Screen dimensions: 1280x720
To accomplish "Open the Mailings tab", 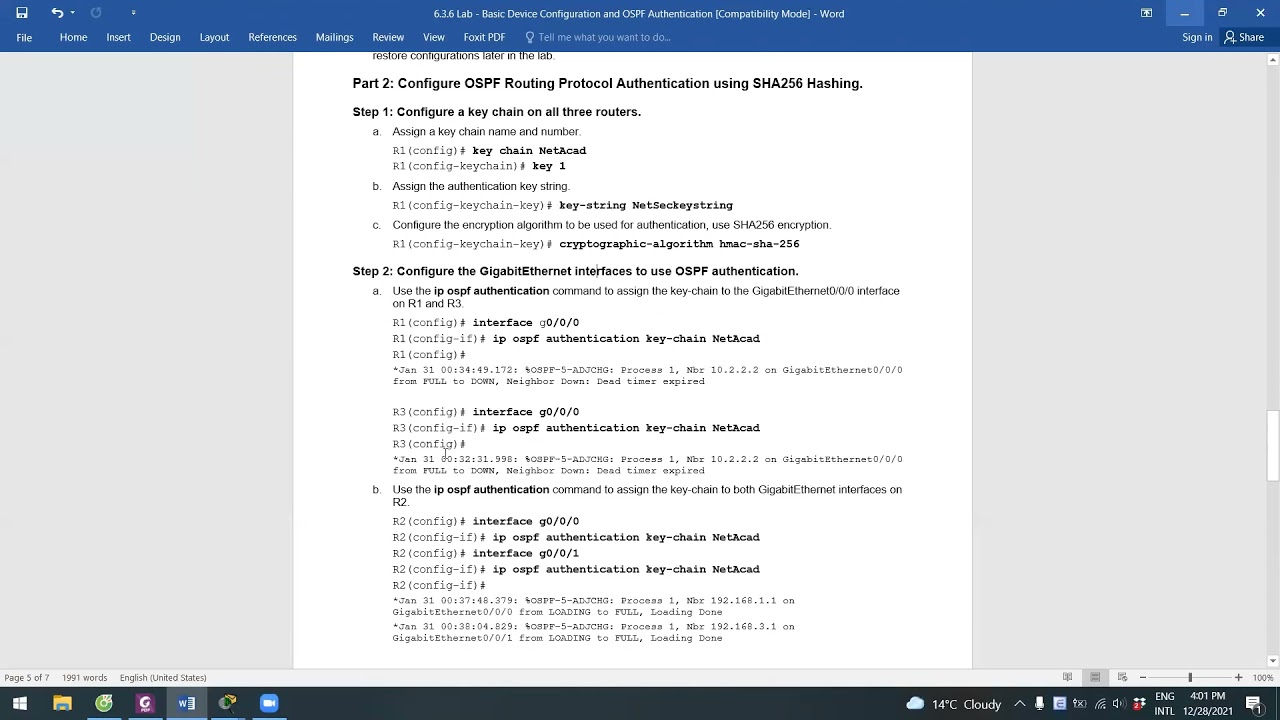I will click(334, 37).
